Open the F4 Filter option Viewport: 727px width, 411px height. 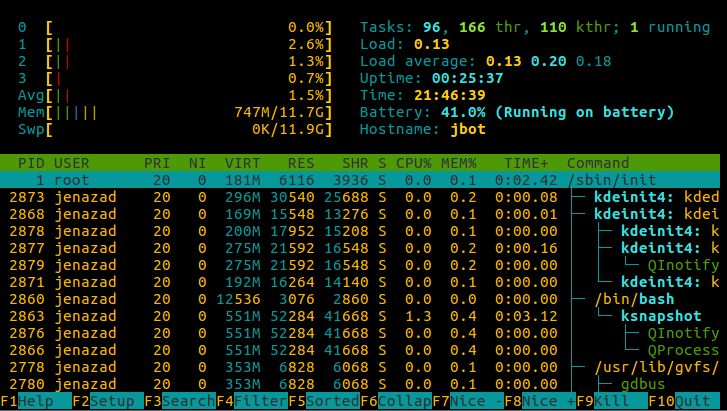coord(252,401)
